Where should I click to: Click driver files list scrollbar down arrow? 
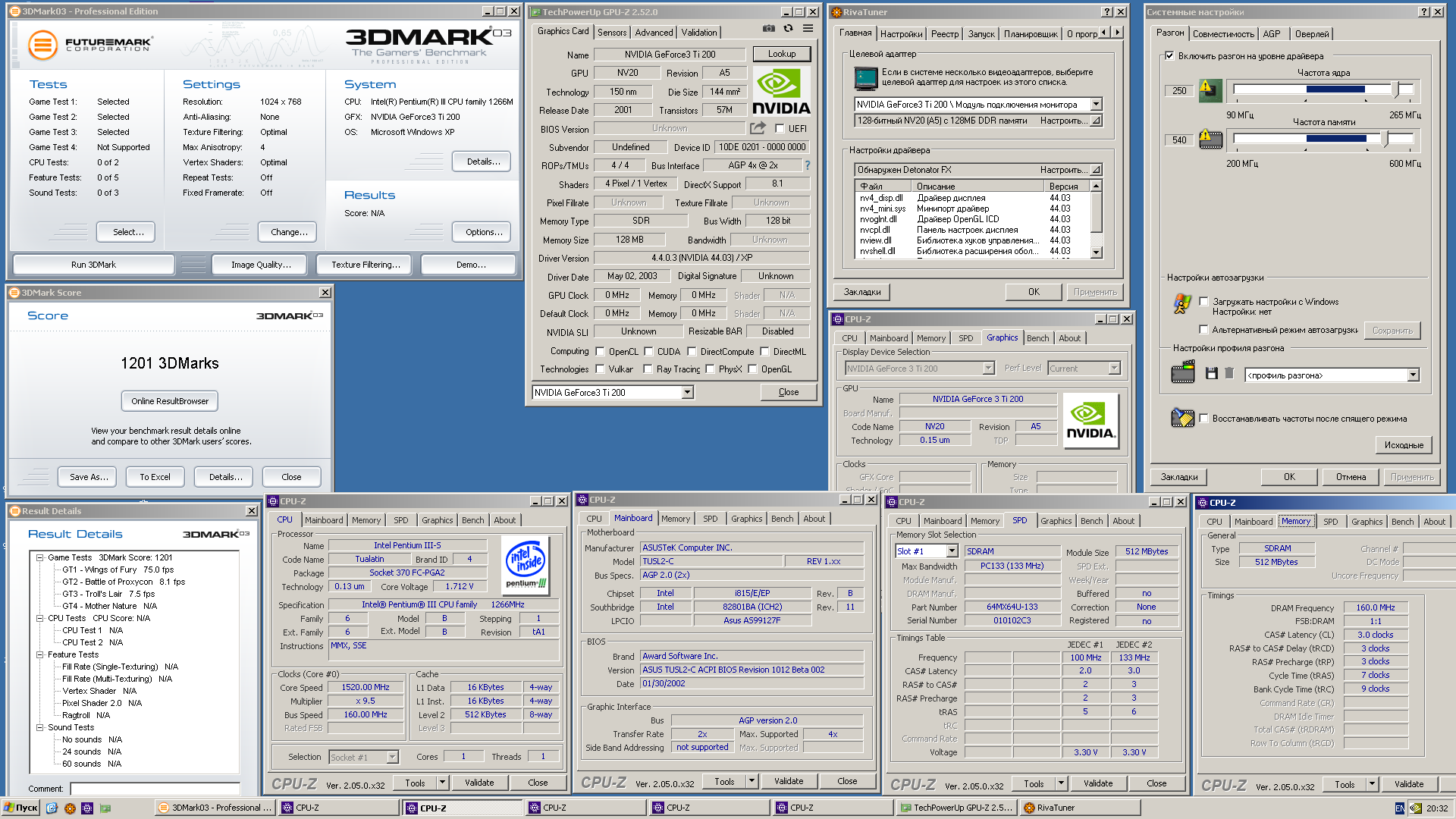1096,253
